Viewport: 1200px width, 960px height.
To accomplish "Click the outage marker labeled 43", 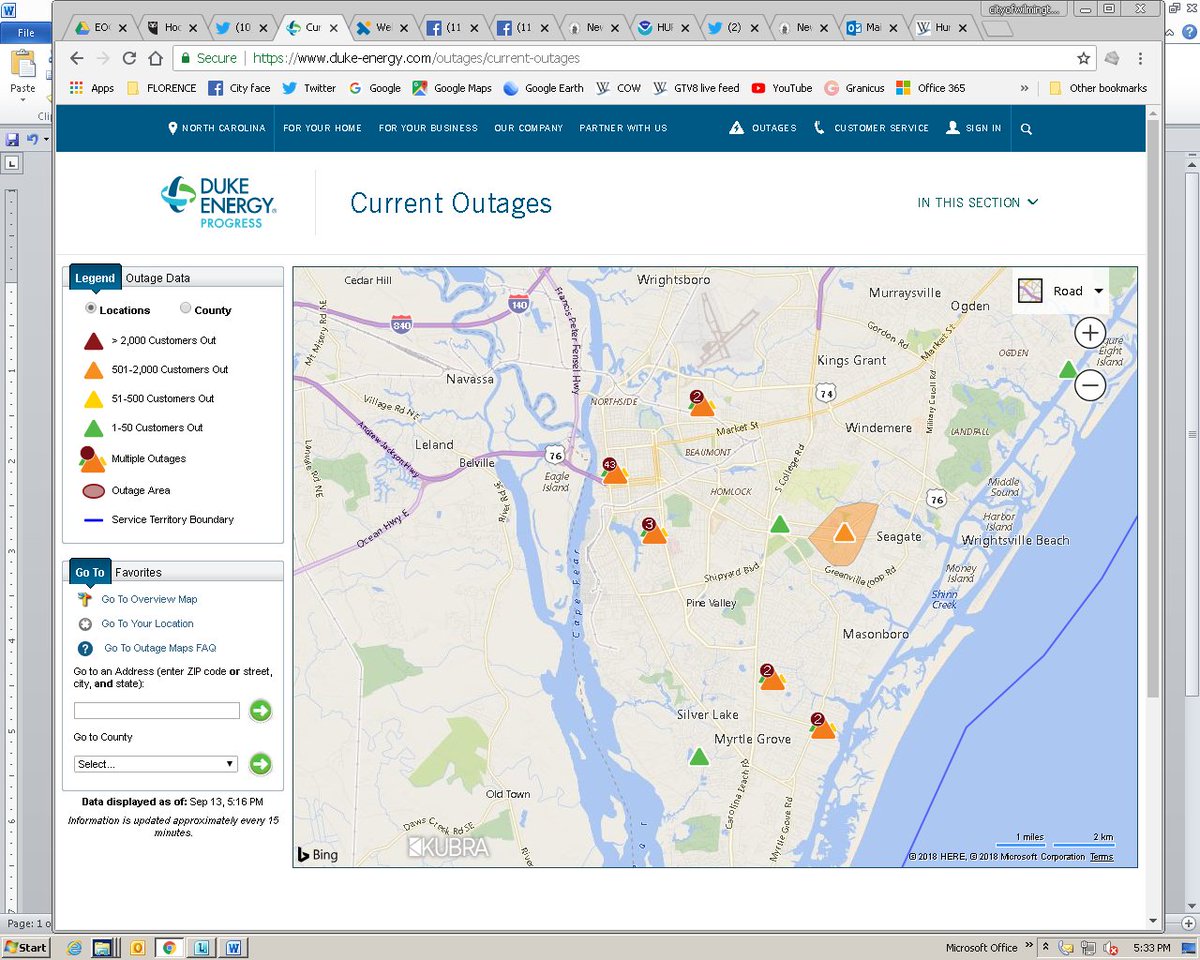I will (615, 472).
